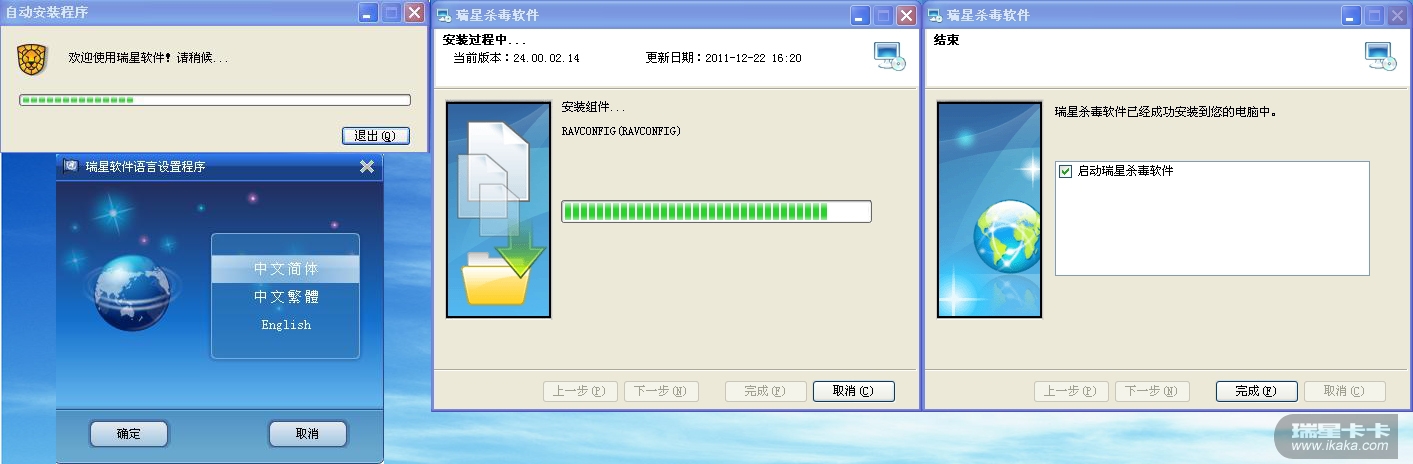The height and width of the screenshot is (464, 1413).
Task: Toggle 启动瑞星杀毒软件 checkbox
Action: click(1065, 172)
